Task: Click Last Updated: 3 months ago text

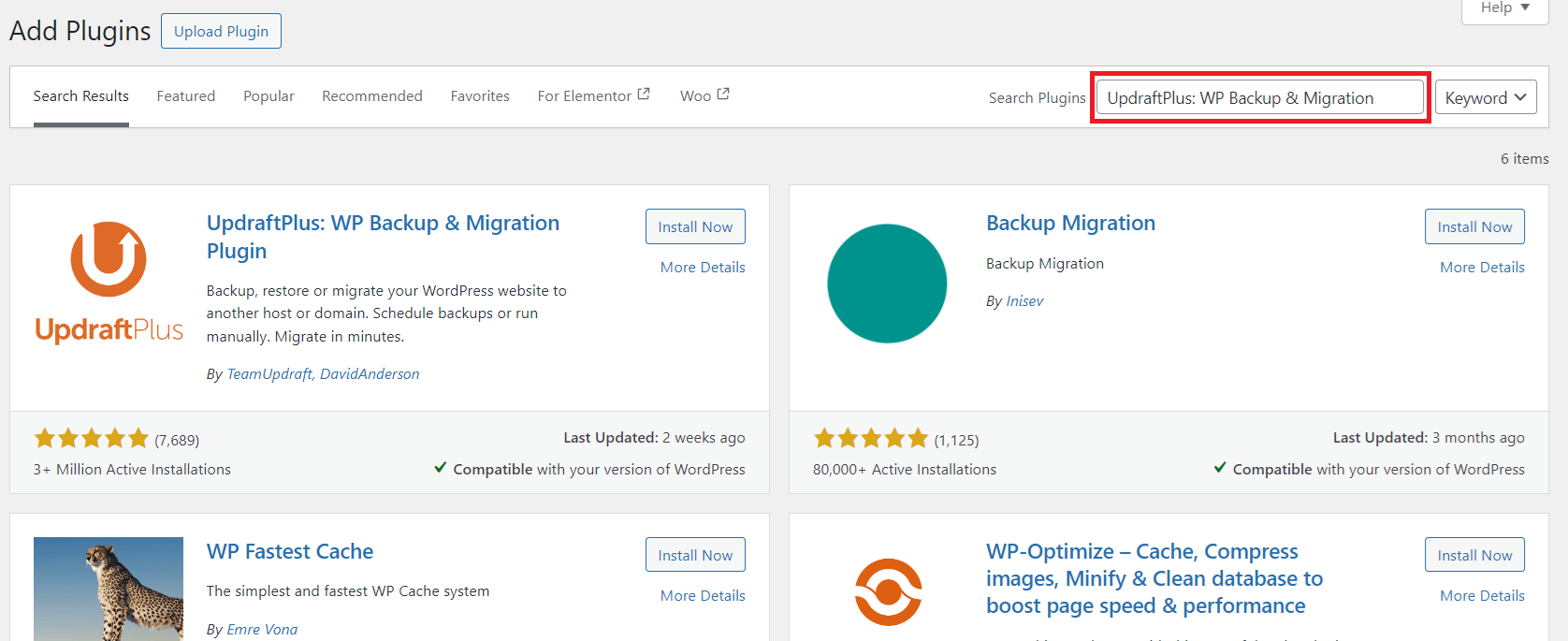Action: (x=1429, y=437)
